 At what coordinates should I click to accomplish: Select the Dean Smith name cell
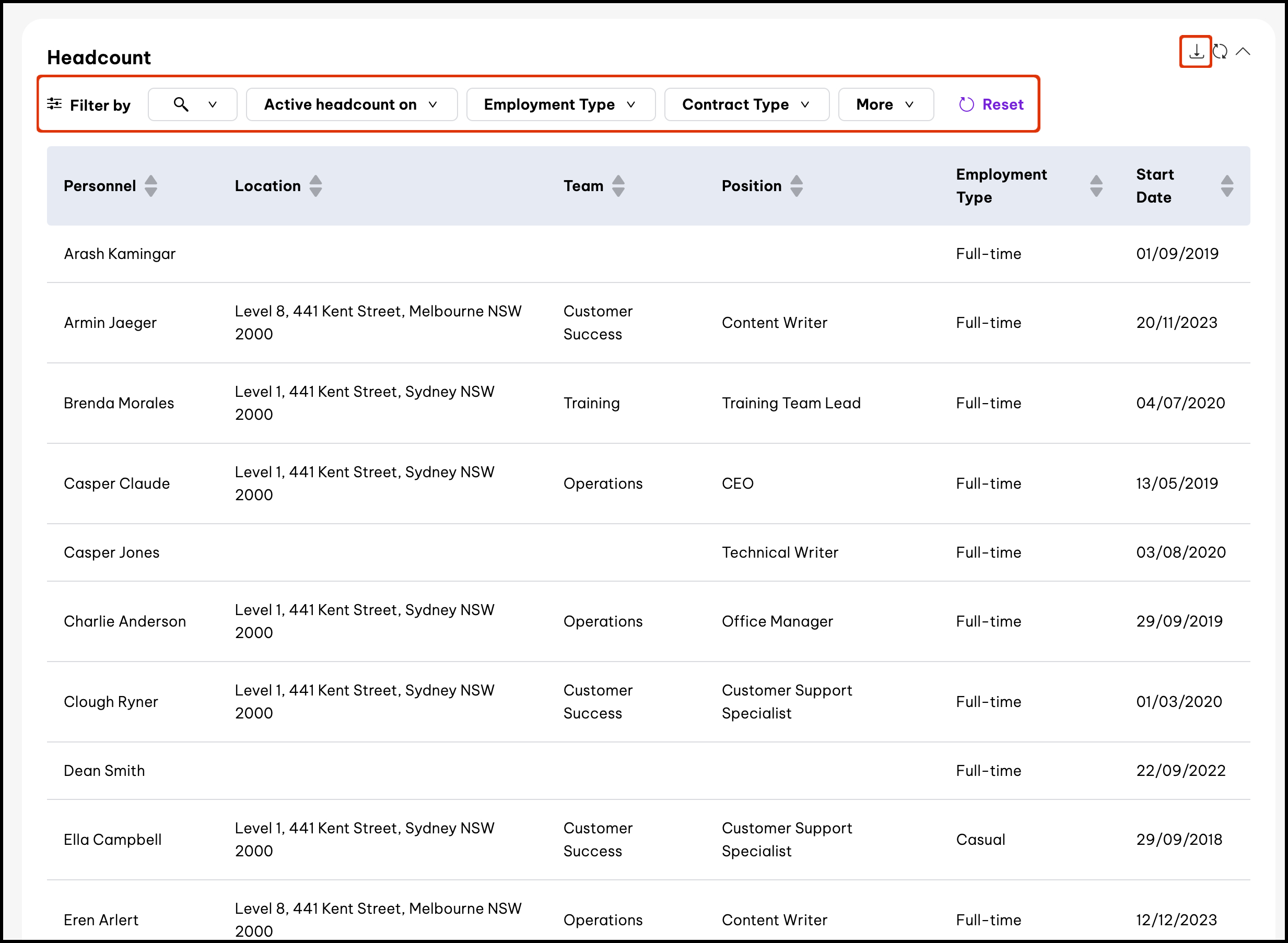pos(104,771)
